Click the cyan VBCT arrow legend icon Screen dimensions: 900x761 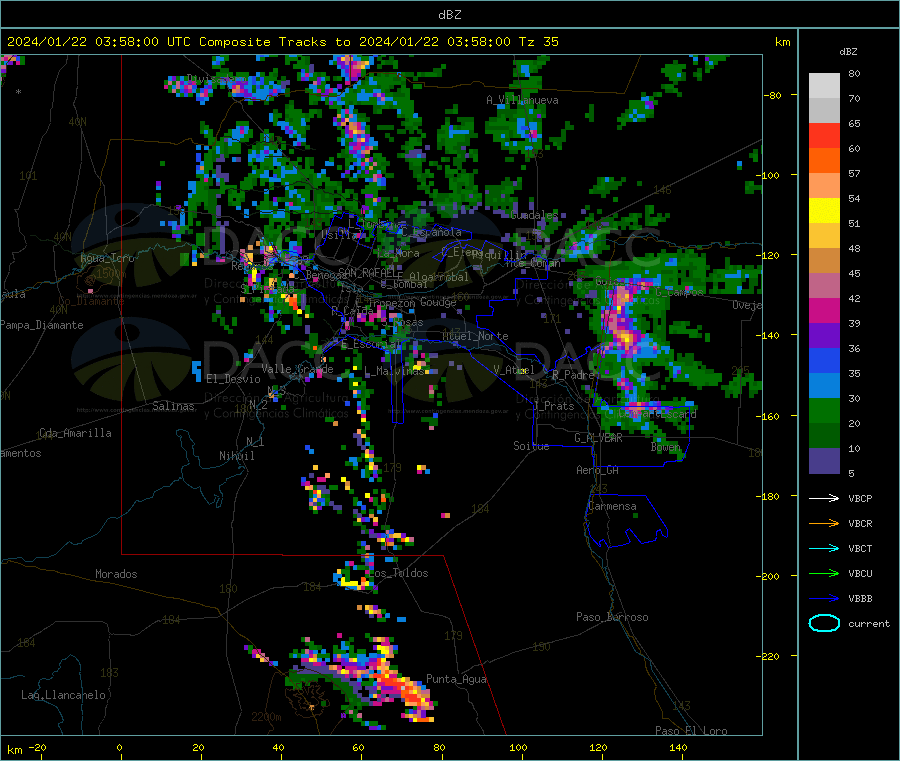coord(824,549)
